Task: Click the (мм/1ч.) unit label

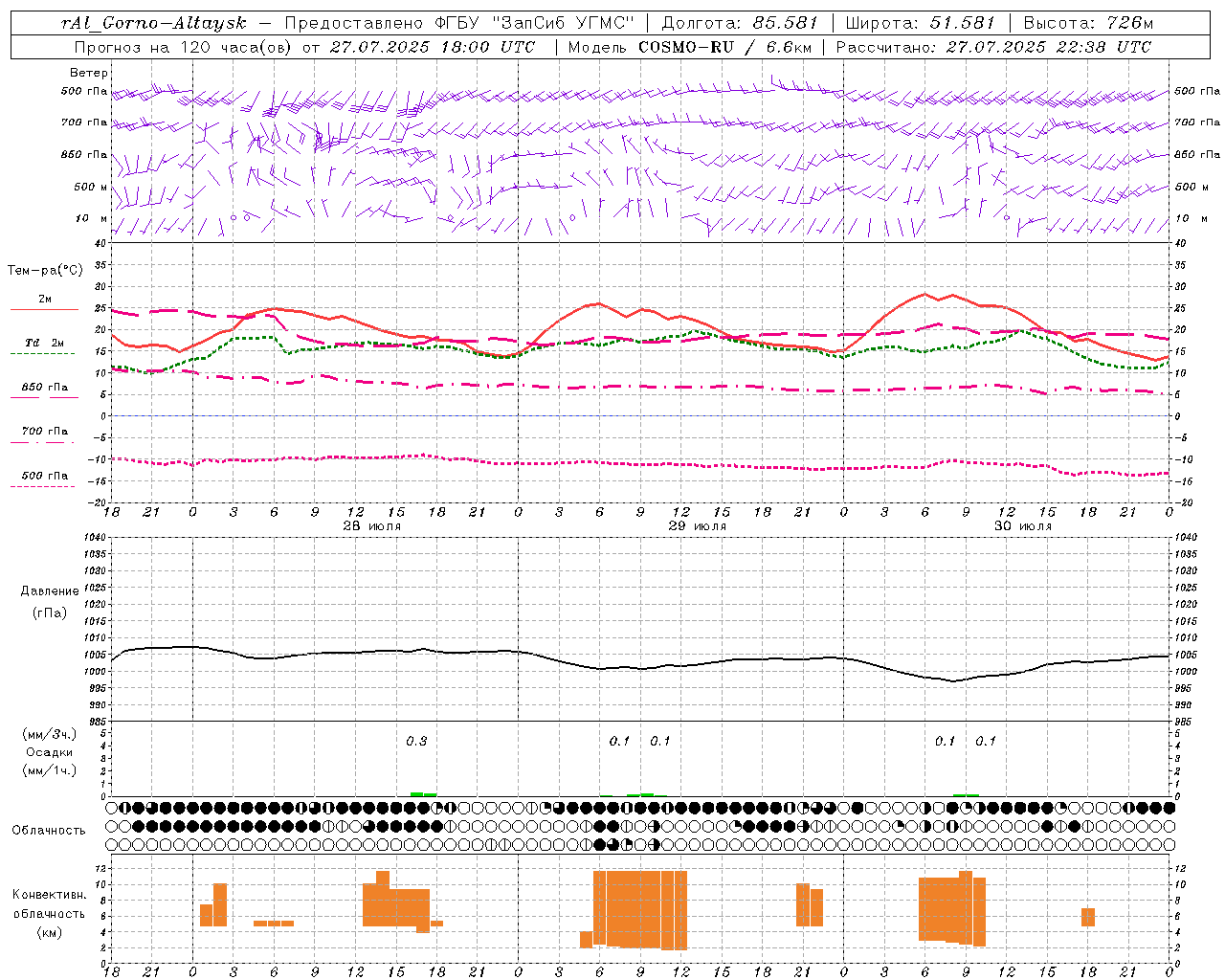Action: (x=50, y=770)
